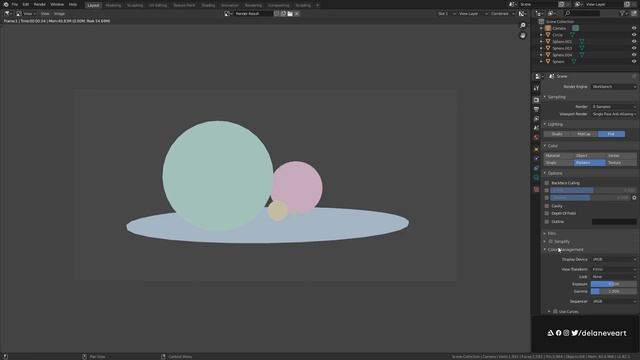Open the Viewport Render anti-aliasing dropdown
Image resolution: width=640 pixels, height=360 pixels.
click(614, 114)
